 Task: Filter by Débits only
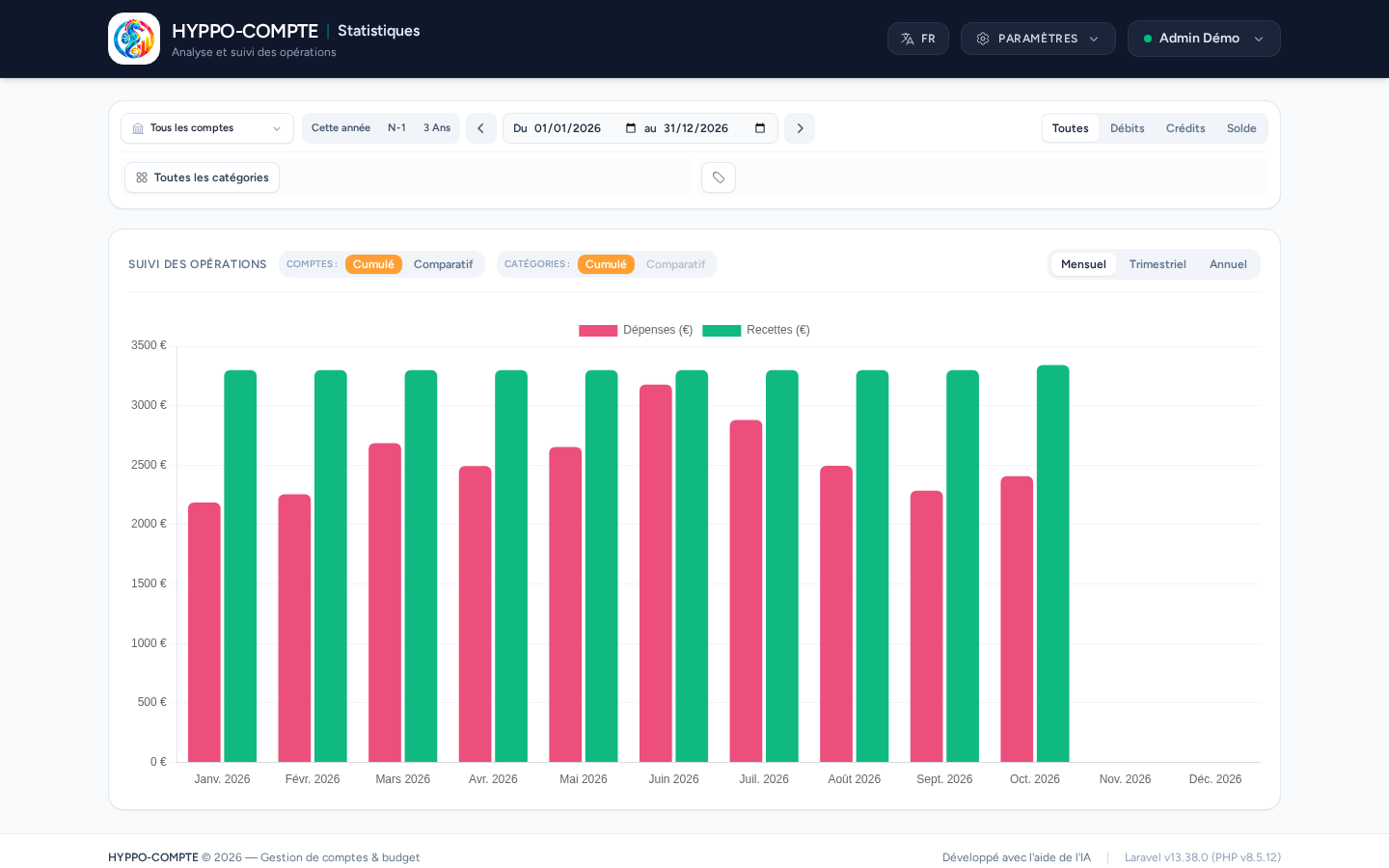[1128, 128]
